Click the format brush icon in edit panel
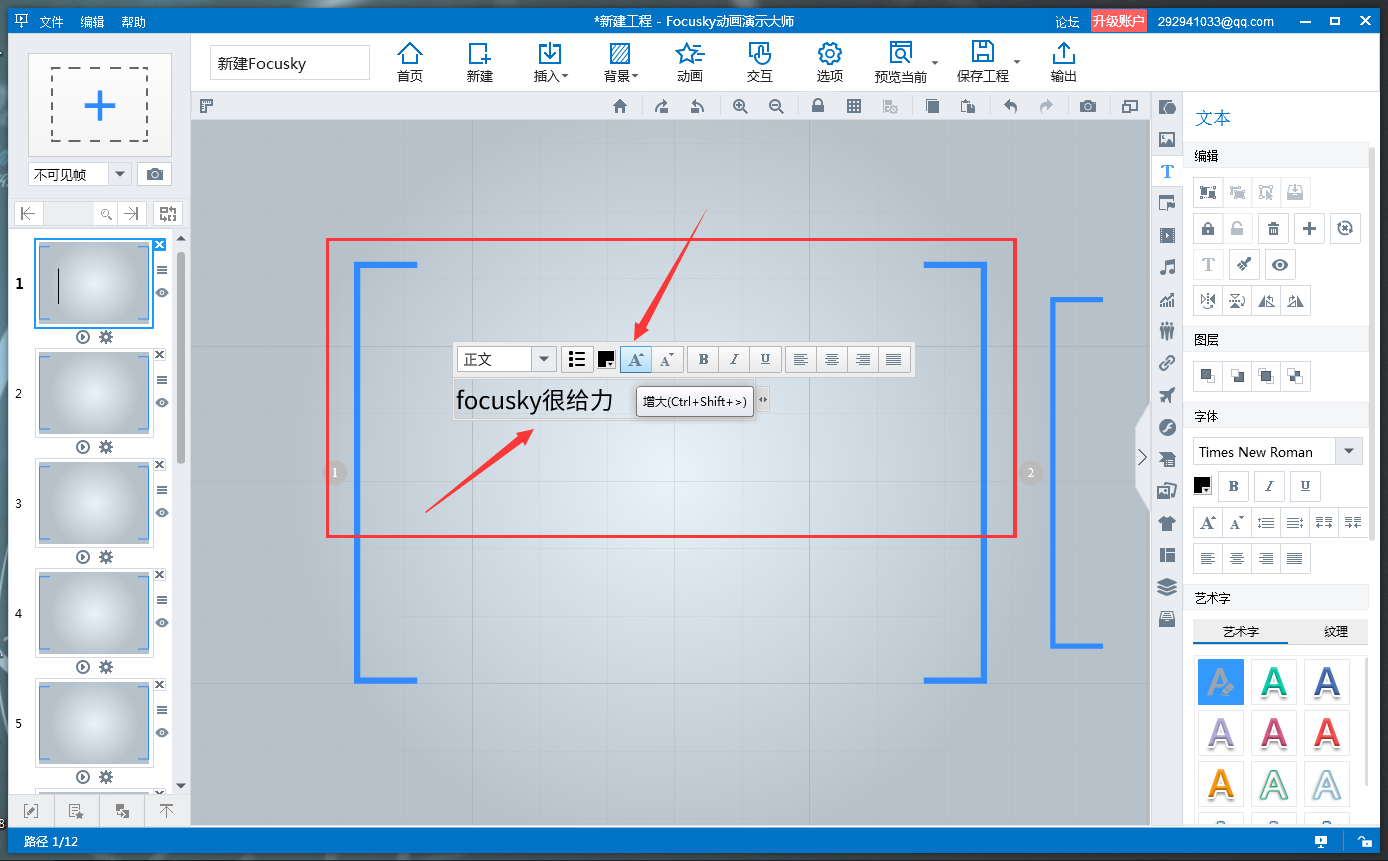1388x861 pixels. [x=1244, y=264]
